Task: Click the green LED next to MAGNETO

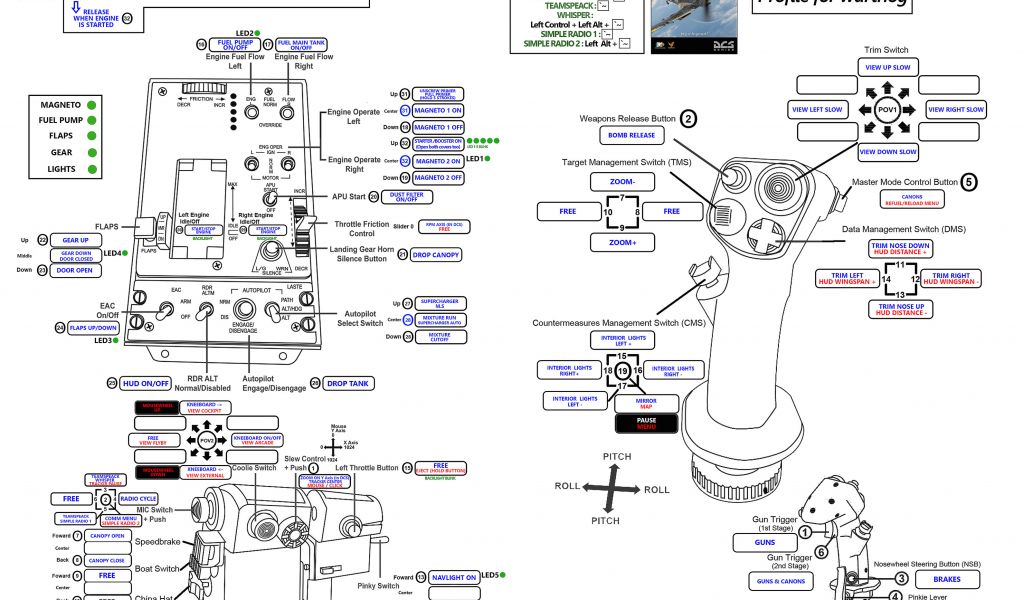Action: pos(92,104)
